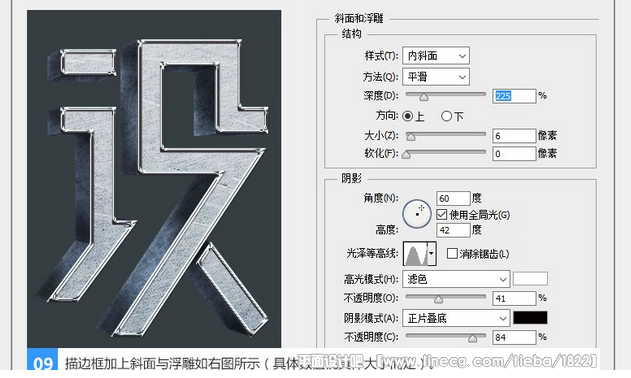Click the 角度 angle value field
Image resolution: width=631 pixels, height=378 pixels.
(453, 198)
